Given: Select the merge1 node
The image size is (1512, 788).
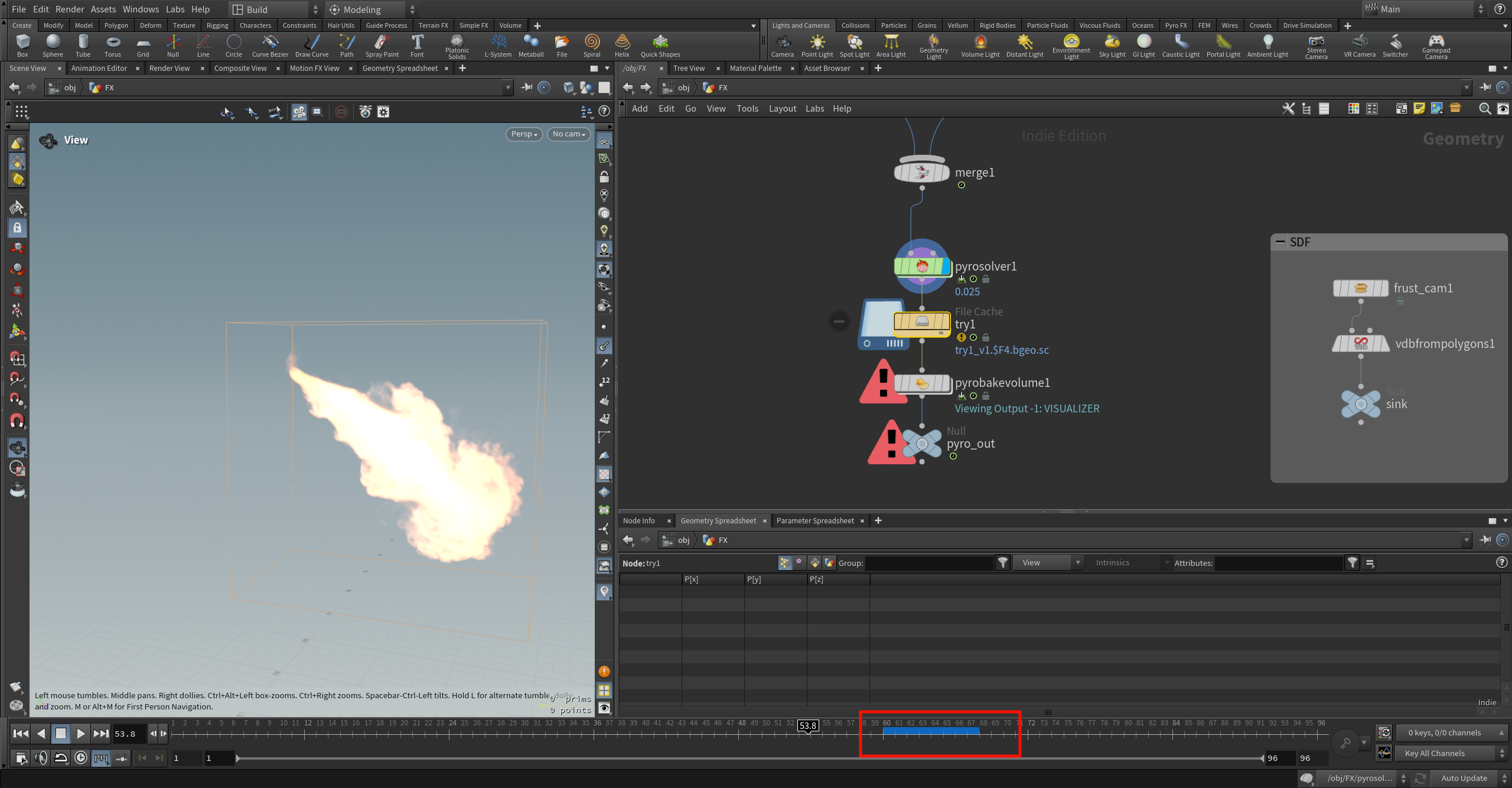Looking at the screenshot, I should (922, 172).
